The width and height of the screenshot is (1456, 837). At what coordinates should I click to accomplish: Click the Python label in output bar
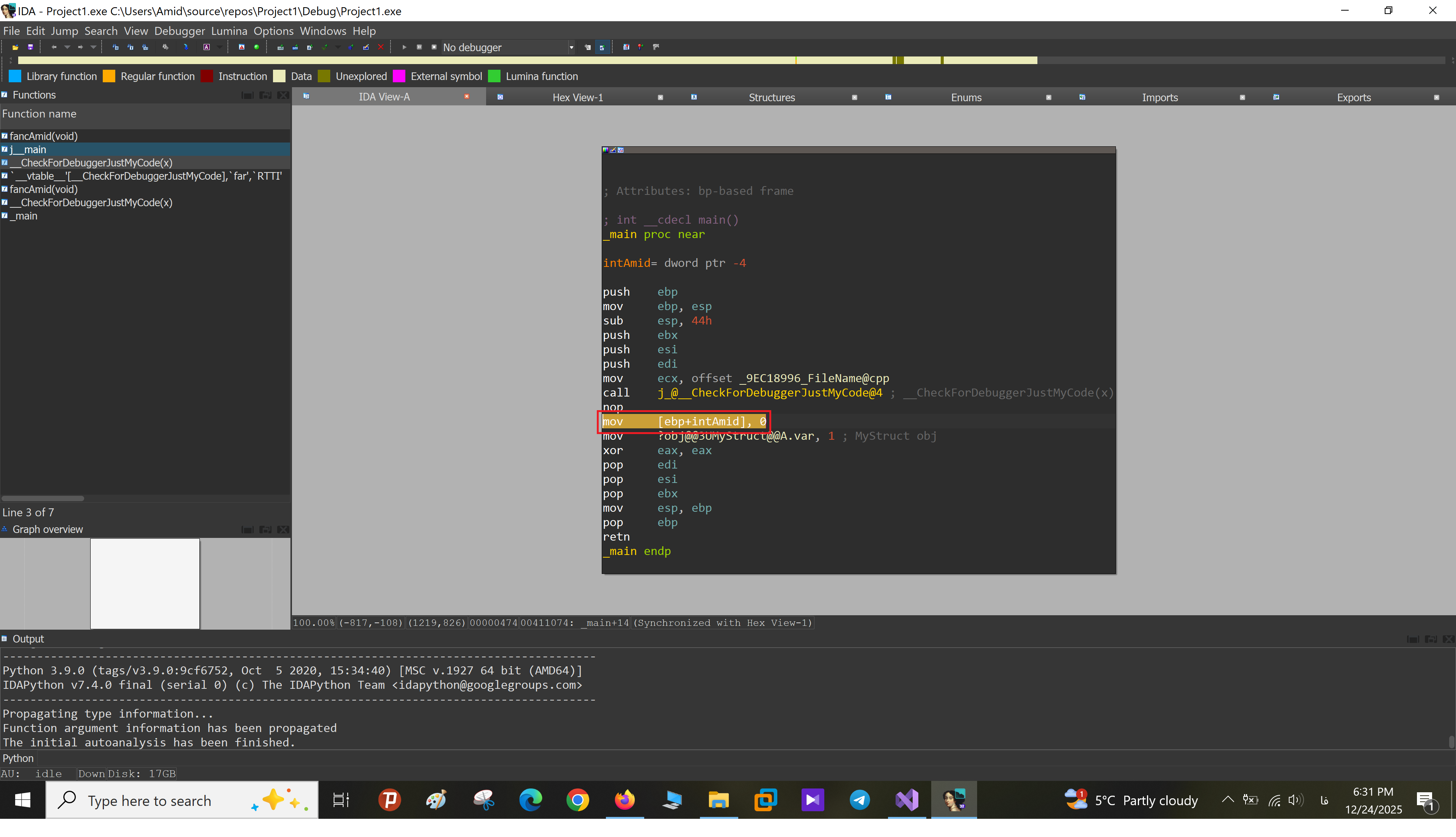[x=18, y=758]
